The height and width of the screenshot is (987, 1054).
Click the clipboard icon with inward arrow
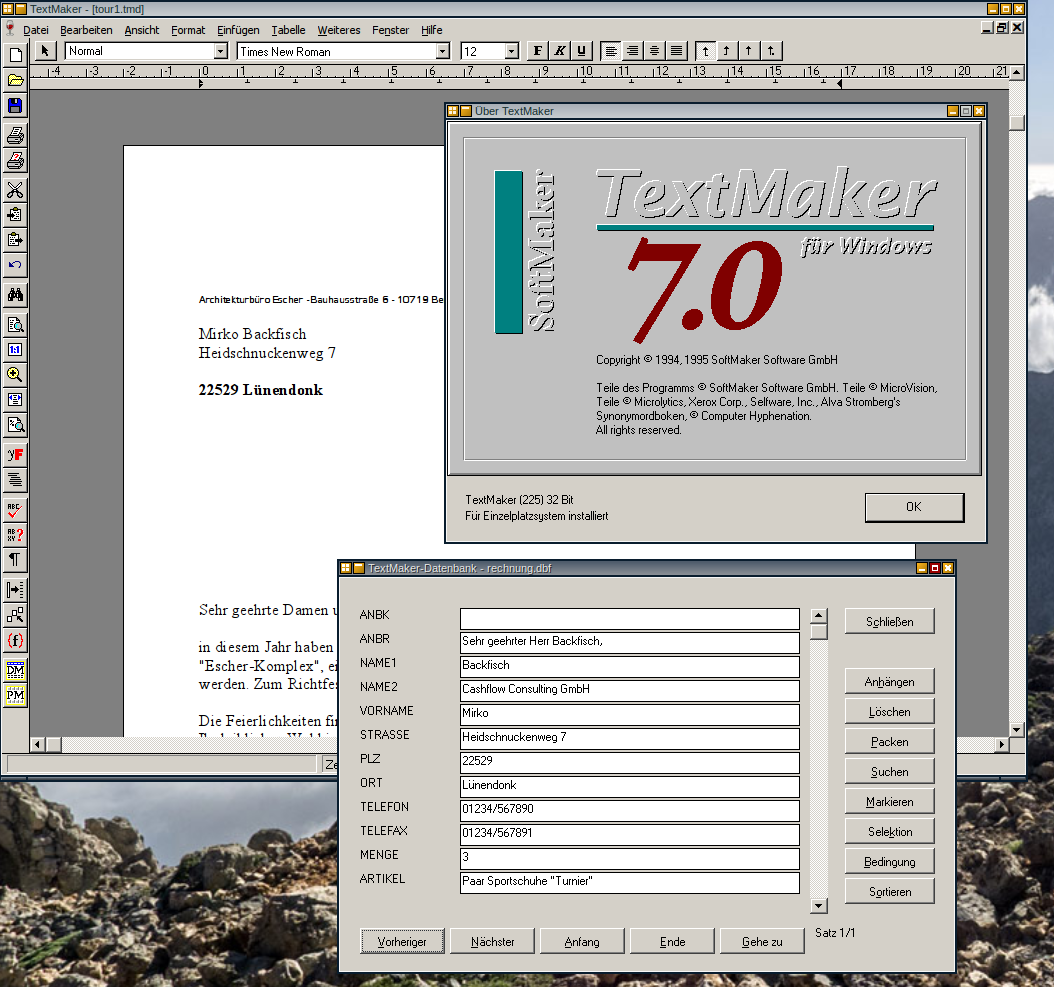point(15,214)
